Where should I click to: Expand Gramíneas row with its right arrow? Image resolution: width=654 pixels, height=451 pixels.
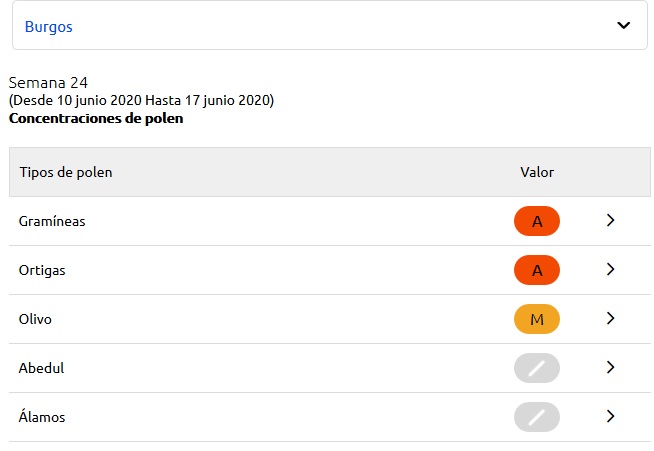click(611, 220)
